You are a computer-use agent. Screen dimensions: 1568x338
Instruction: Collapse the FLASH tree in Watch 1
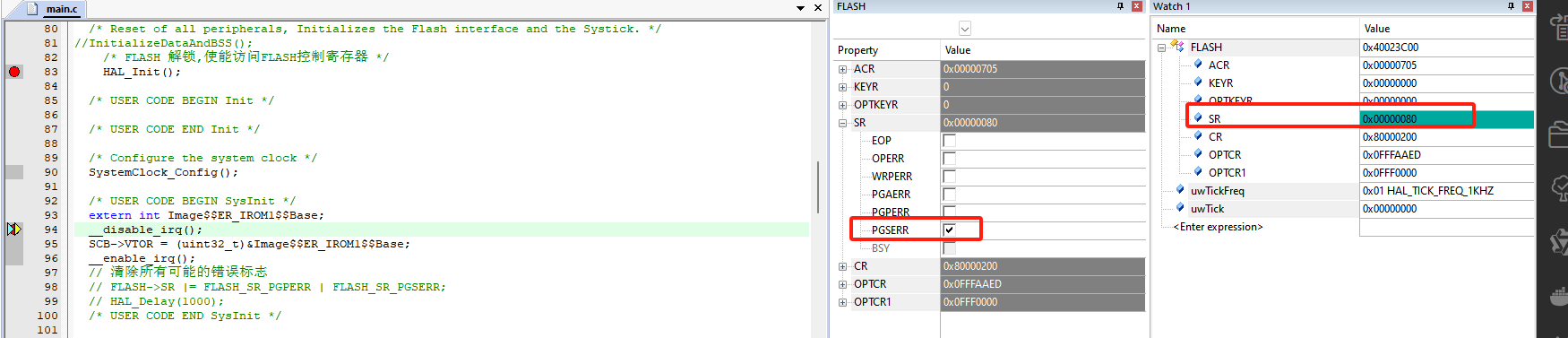pos(1161,48)
